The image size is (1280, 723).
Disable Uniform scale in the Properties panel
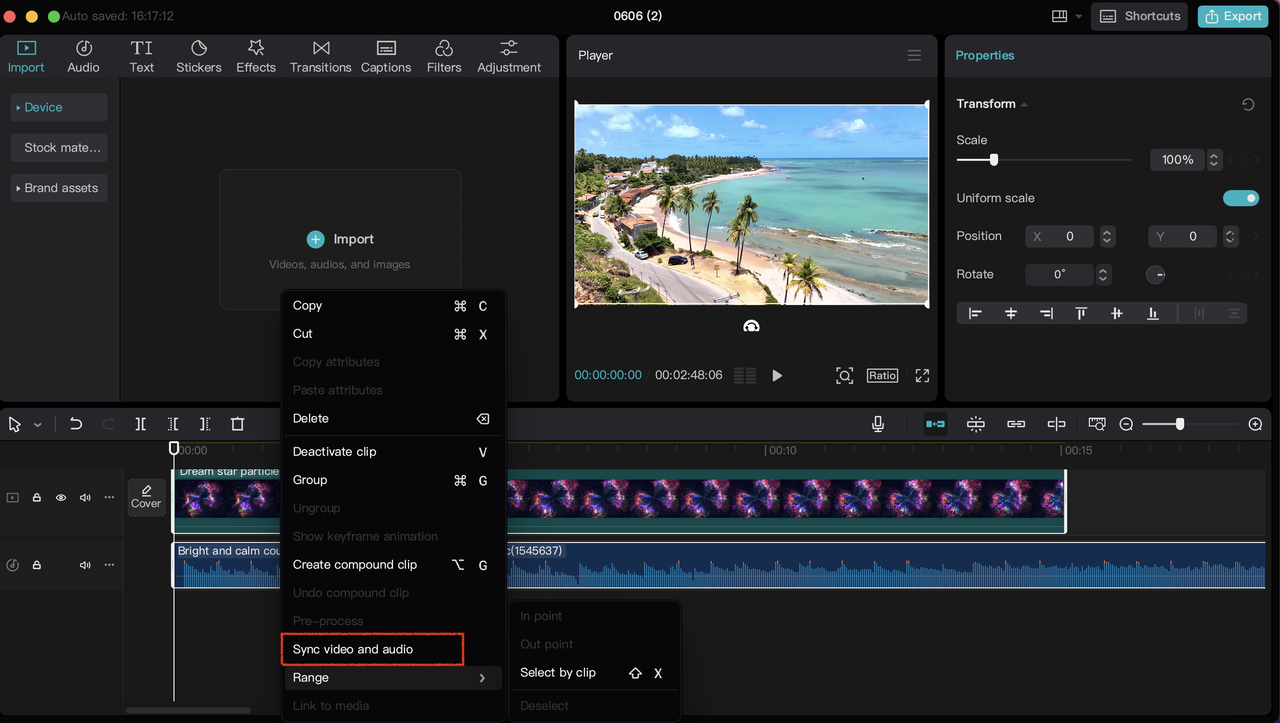pyautogui.click(x=1240, y=197)
